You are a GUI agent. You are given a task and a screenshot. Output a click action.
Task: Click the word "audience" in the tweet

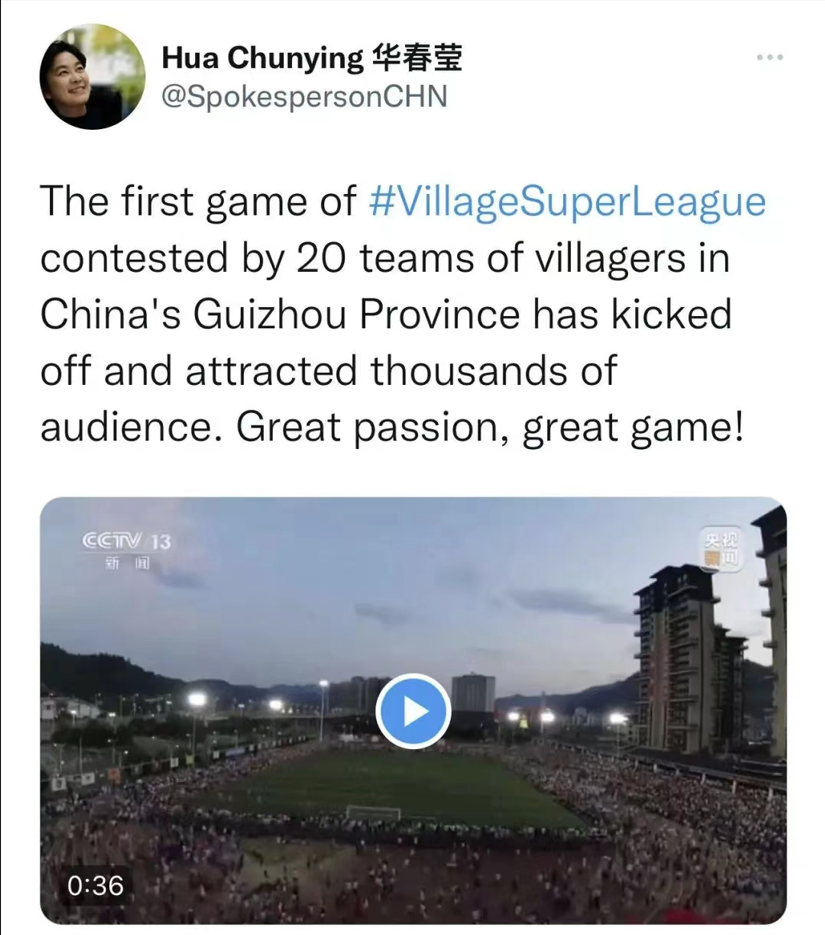pyautogui.click(x=126, y=428)
